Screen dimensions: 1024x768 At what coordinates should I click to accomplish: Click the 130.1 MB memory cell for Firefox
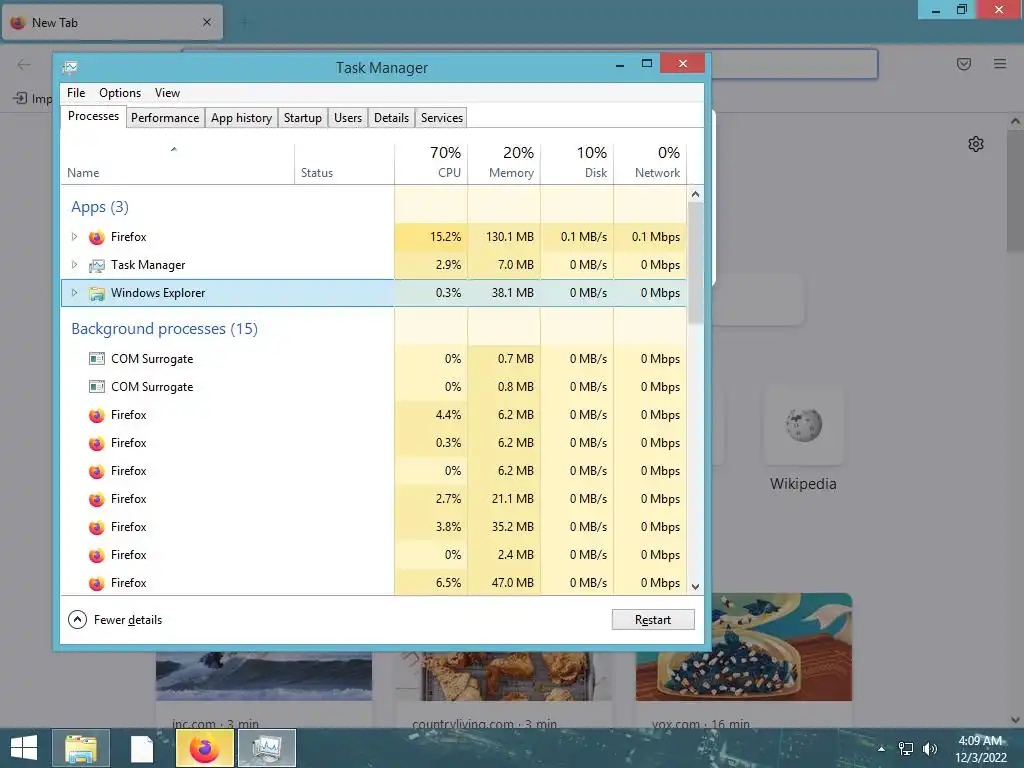point(504,236)
